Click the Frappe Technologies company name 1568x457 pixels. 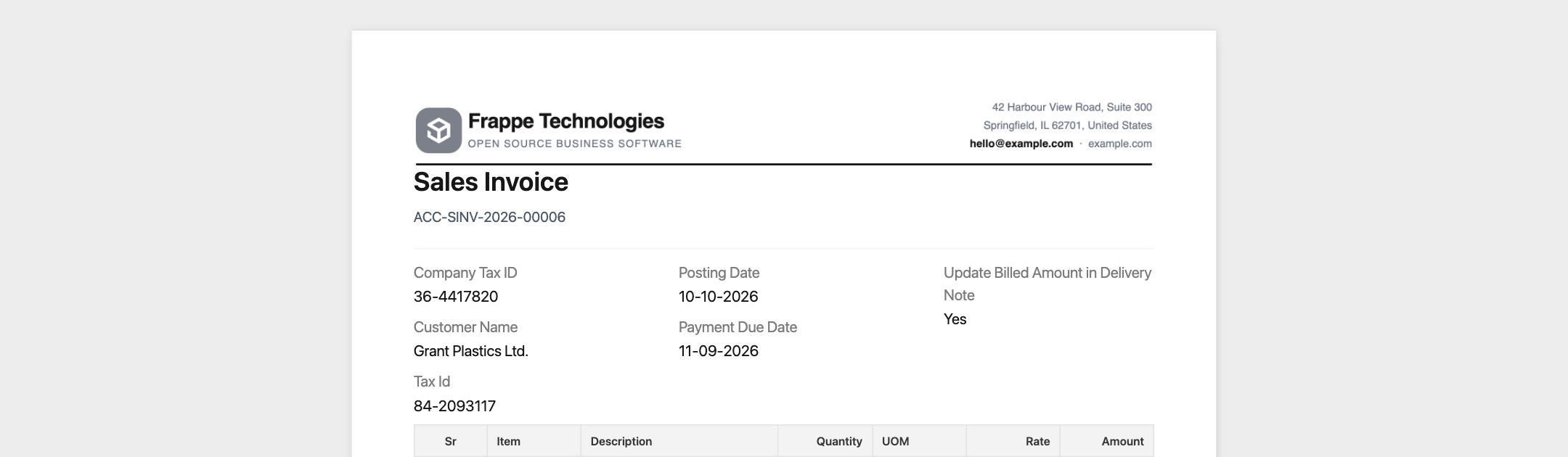point(566,121)
